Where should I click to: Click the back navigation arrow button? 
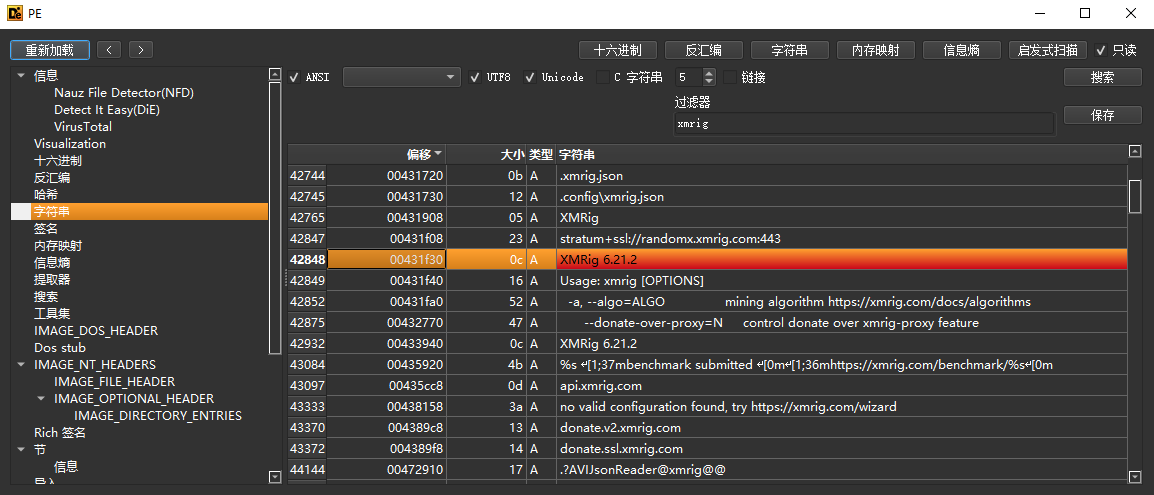point(109,49)
